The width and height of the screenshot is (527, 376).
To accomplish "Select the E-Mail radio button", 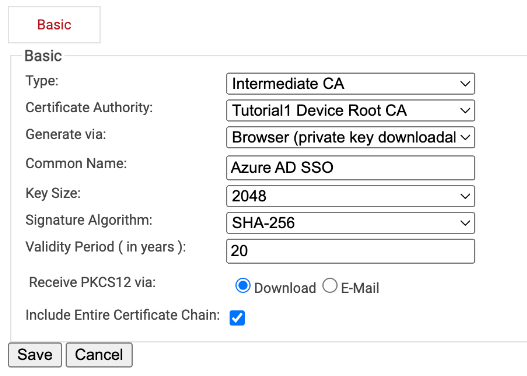I will [330, 286].
